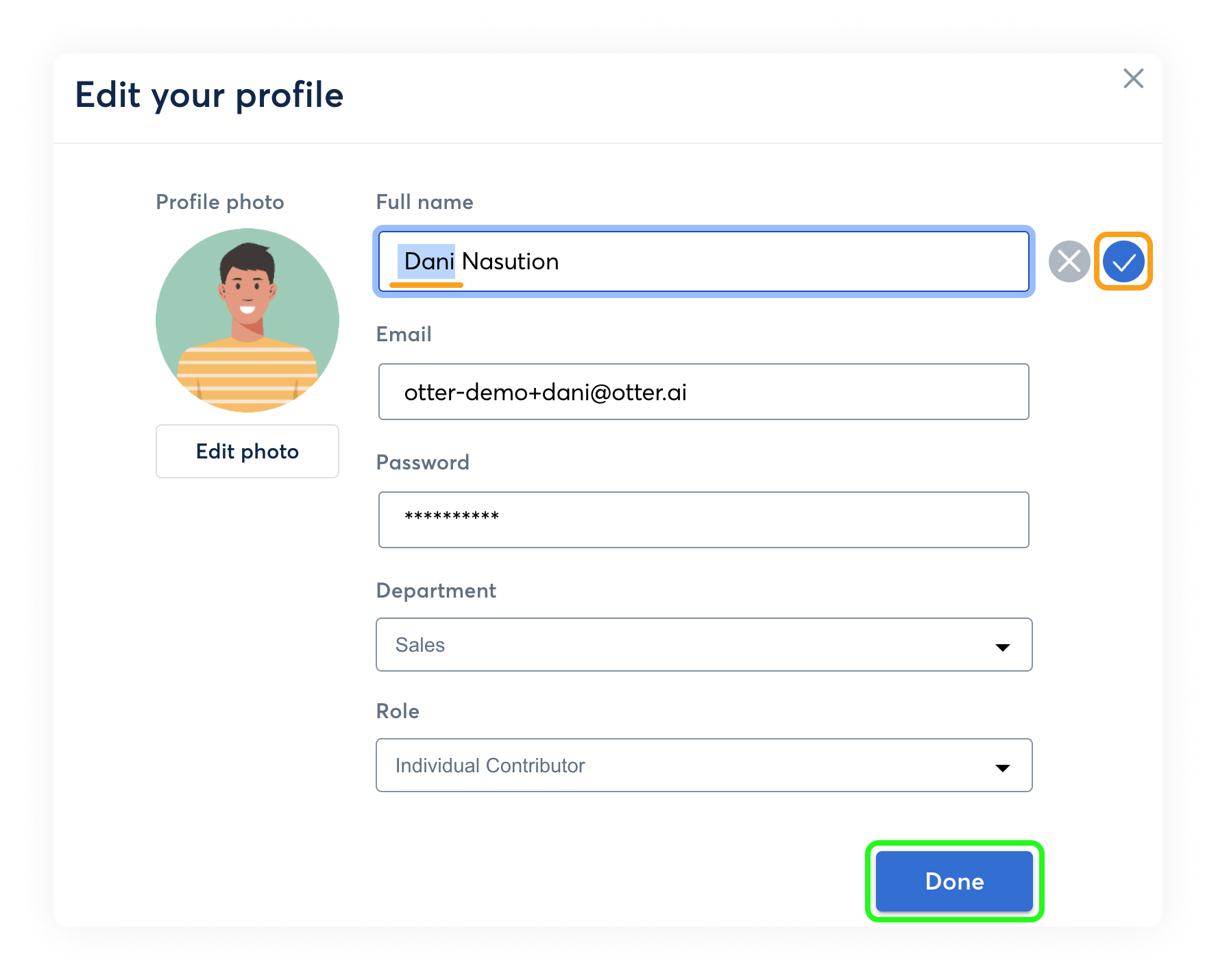Viewport: 1216px width, 980px height.
Task: Place cursor after Nasution in Full name field
Action: (x=561, y=262)
